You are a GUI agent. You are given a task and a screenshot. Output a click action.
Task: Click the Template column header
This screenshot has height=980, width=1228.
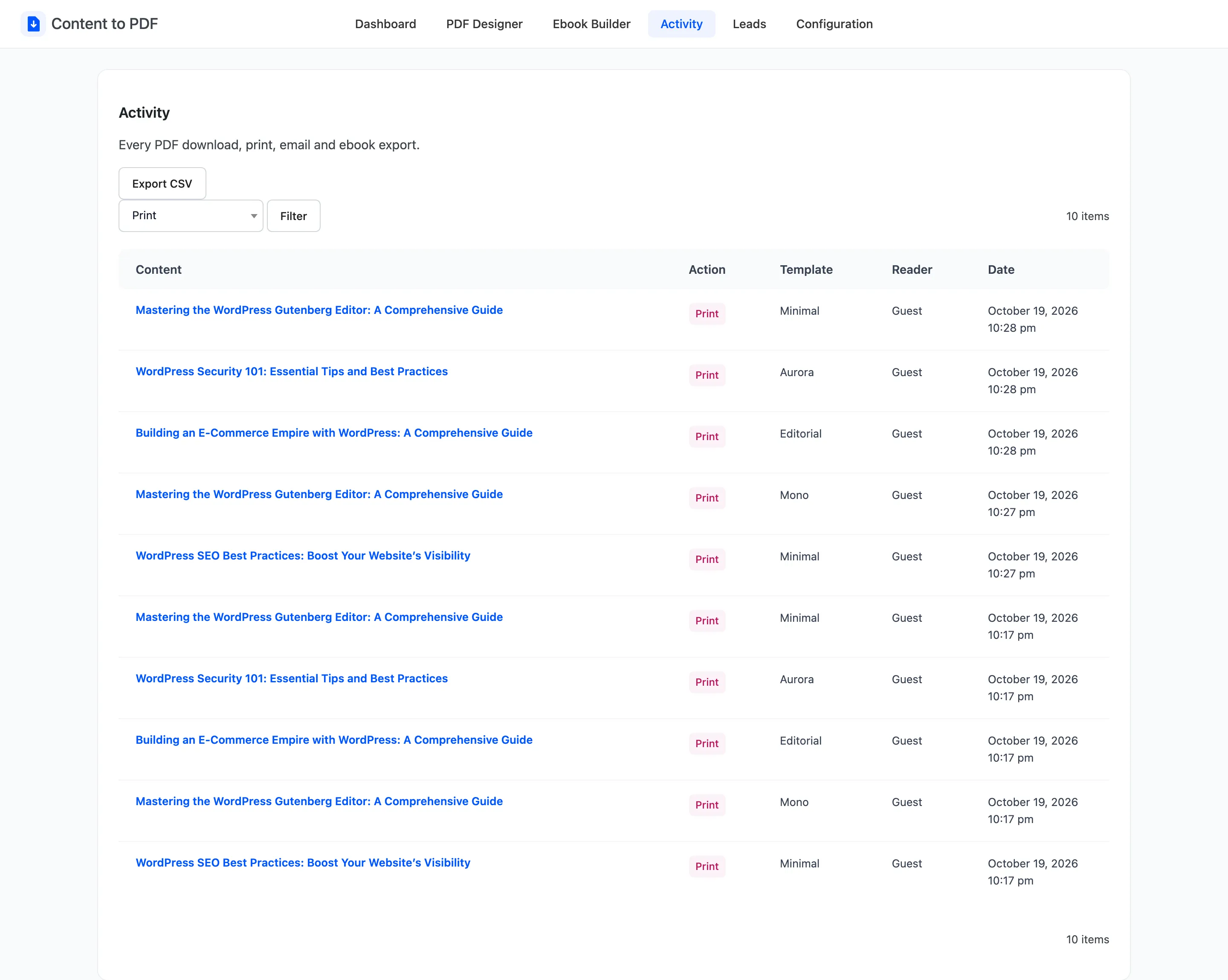(806, 270)
